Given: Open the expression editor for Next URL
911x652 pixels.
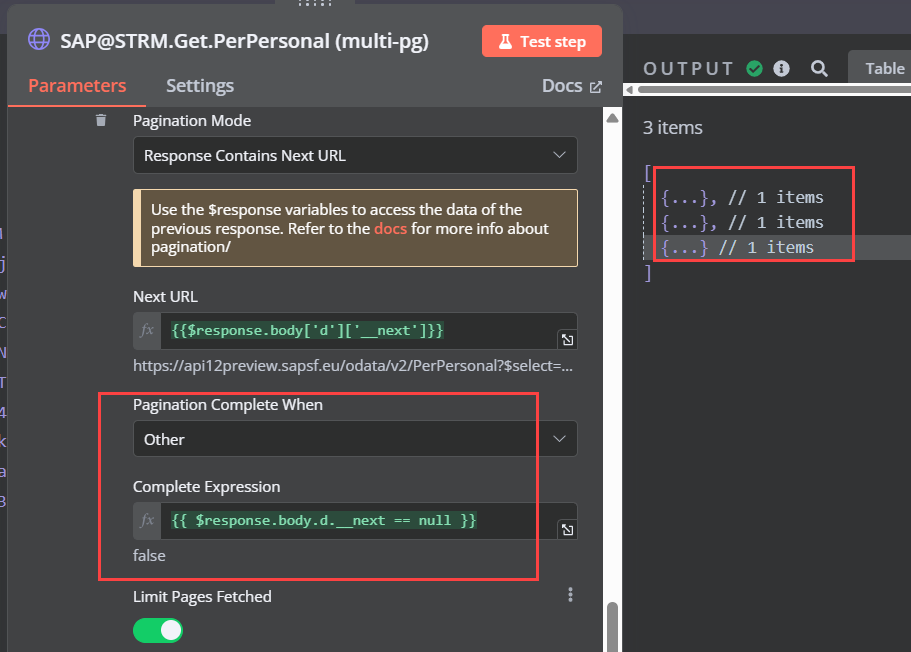Looking at the screenshot, I should coord(567,339).
